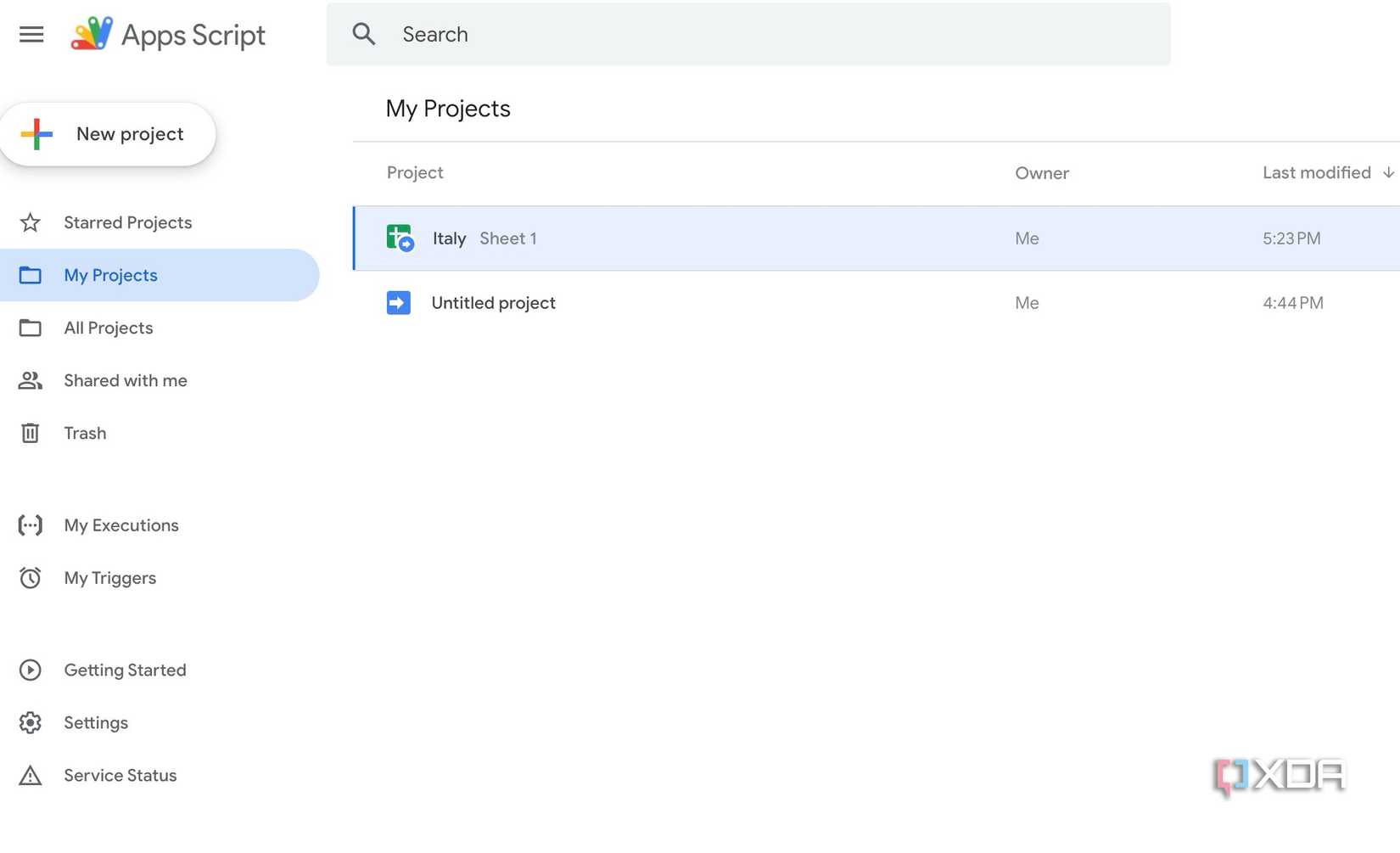The width and height of the screenshot is (1400, 853).
Task: Sort by the Owner column header
Action: click(x=1042, y=172)
